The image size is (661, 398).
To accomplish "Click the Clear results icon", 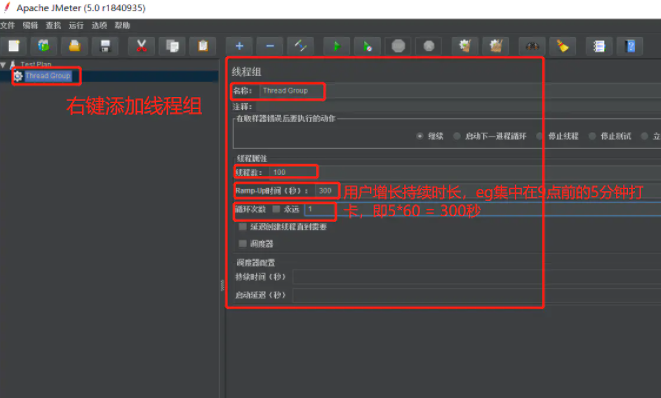I will coord(465,46).
